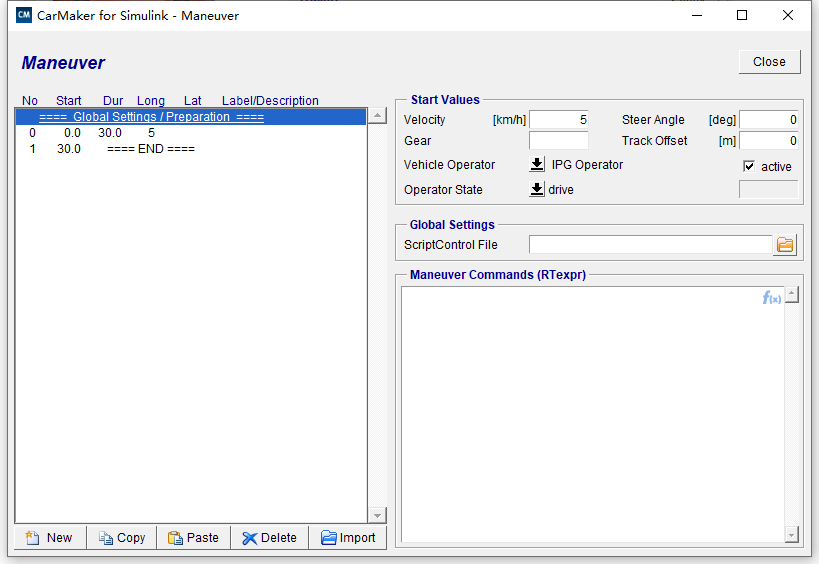Open the f(x) expression helper icon
Image resolution: width=819 pixels, height=564 pixels.
tap(771, 298)
